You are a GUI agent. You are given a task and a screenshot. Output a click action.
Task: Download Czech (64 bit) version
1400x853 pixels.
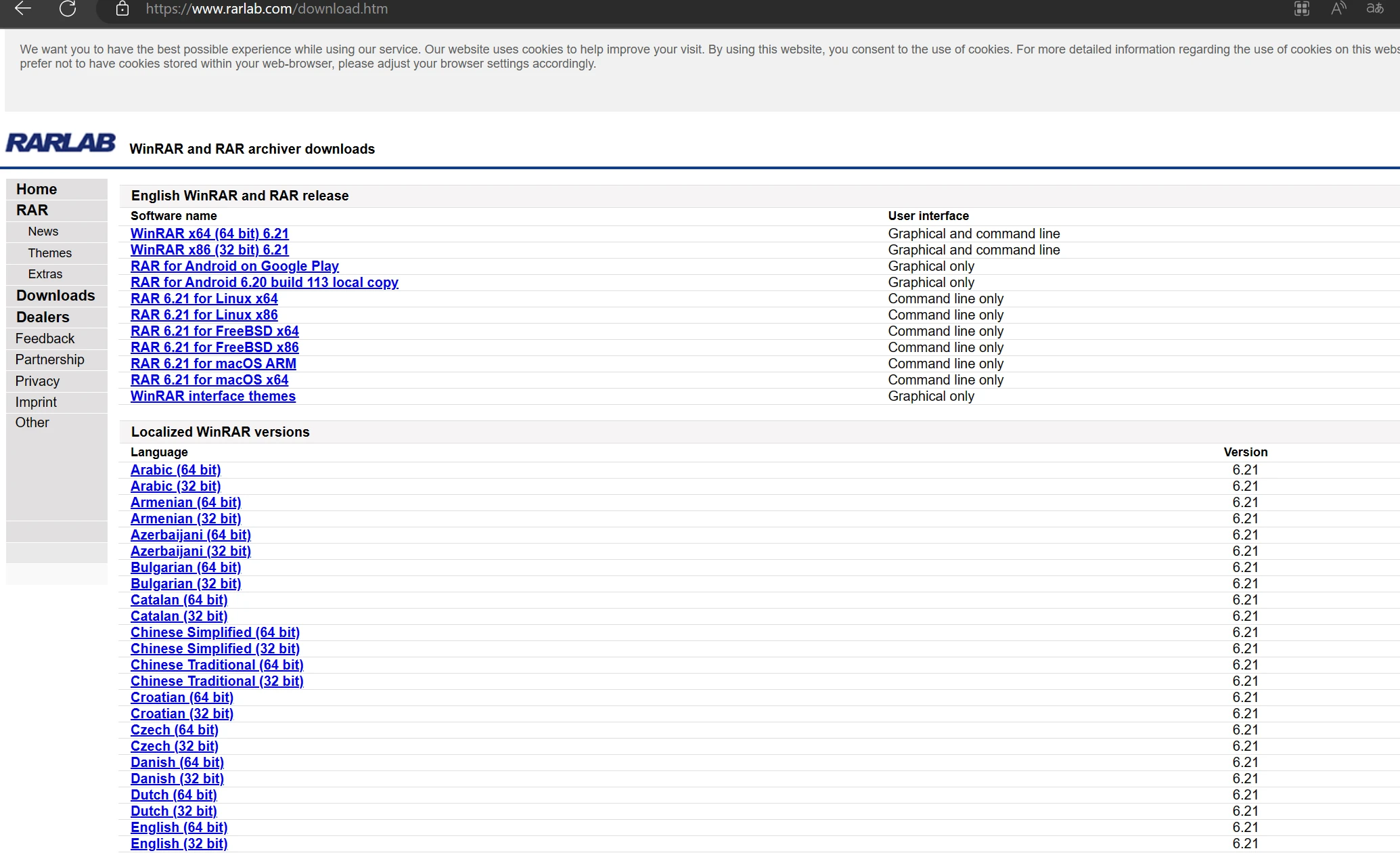tap(175, 730)
